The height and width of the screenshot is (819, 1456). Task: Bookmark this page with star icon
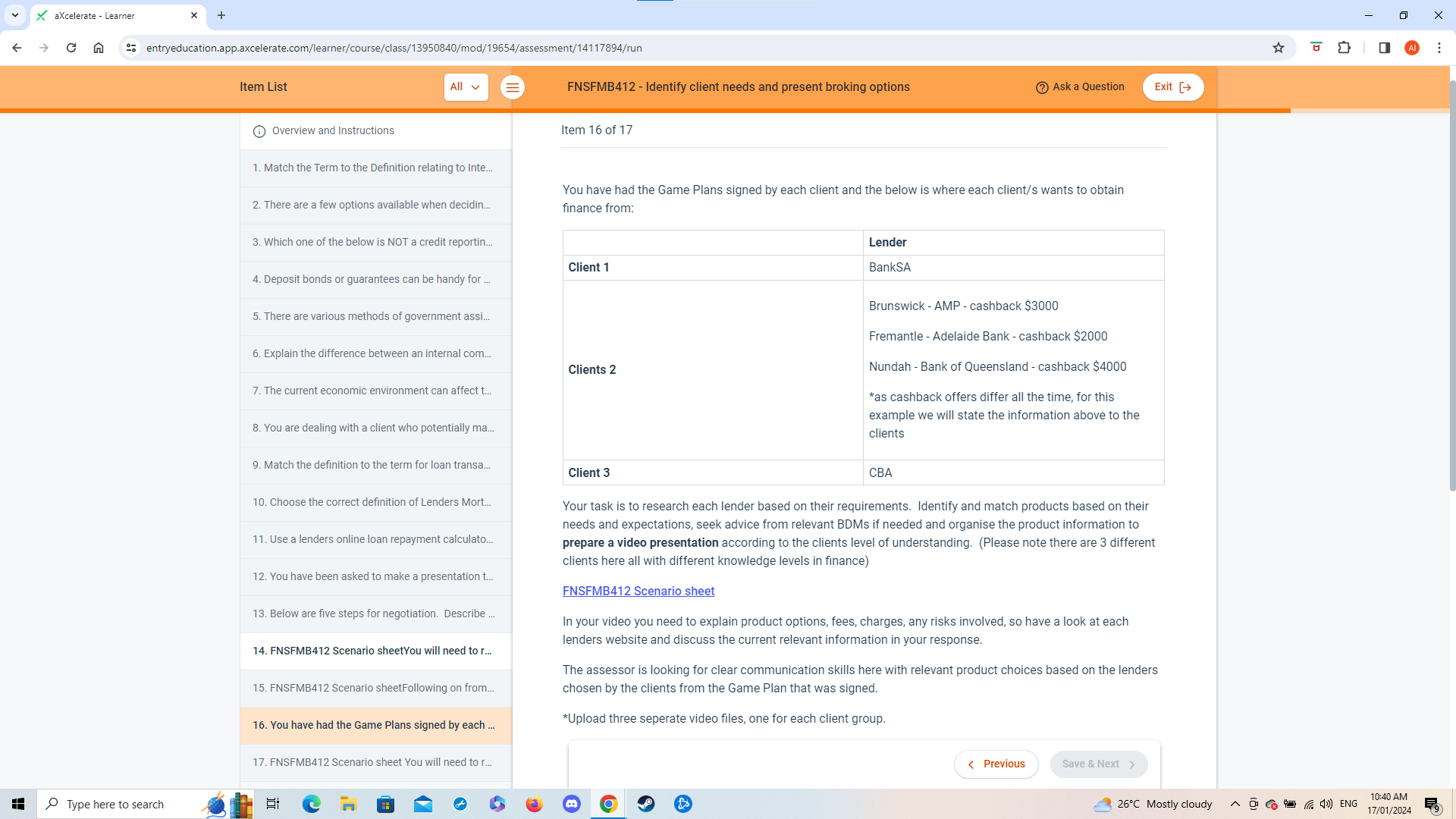pyautogui.click(x=1279, y=48)
